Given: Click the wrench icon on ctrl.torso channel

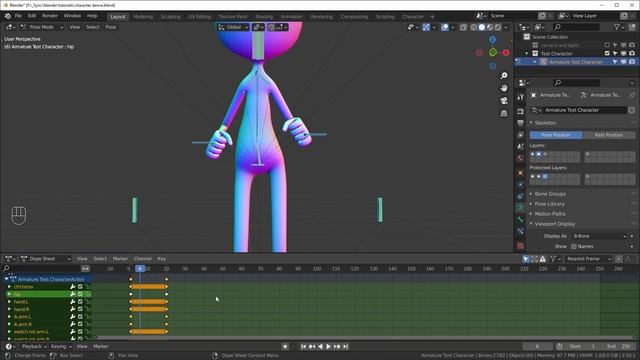Looking at the screenshot, I should [x=73, y=287].
